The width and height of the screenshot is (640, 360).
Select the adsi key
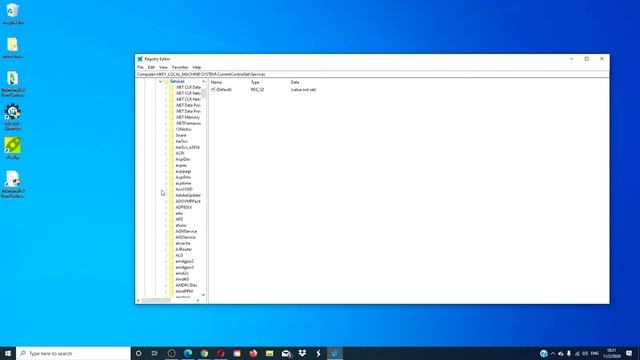179,213
